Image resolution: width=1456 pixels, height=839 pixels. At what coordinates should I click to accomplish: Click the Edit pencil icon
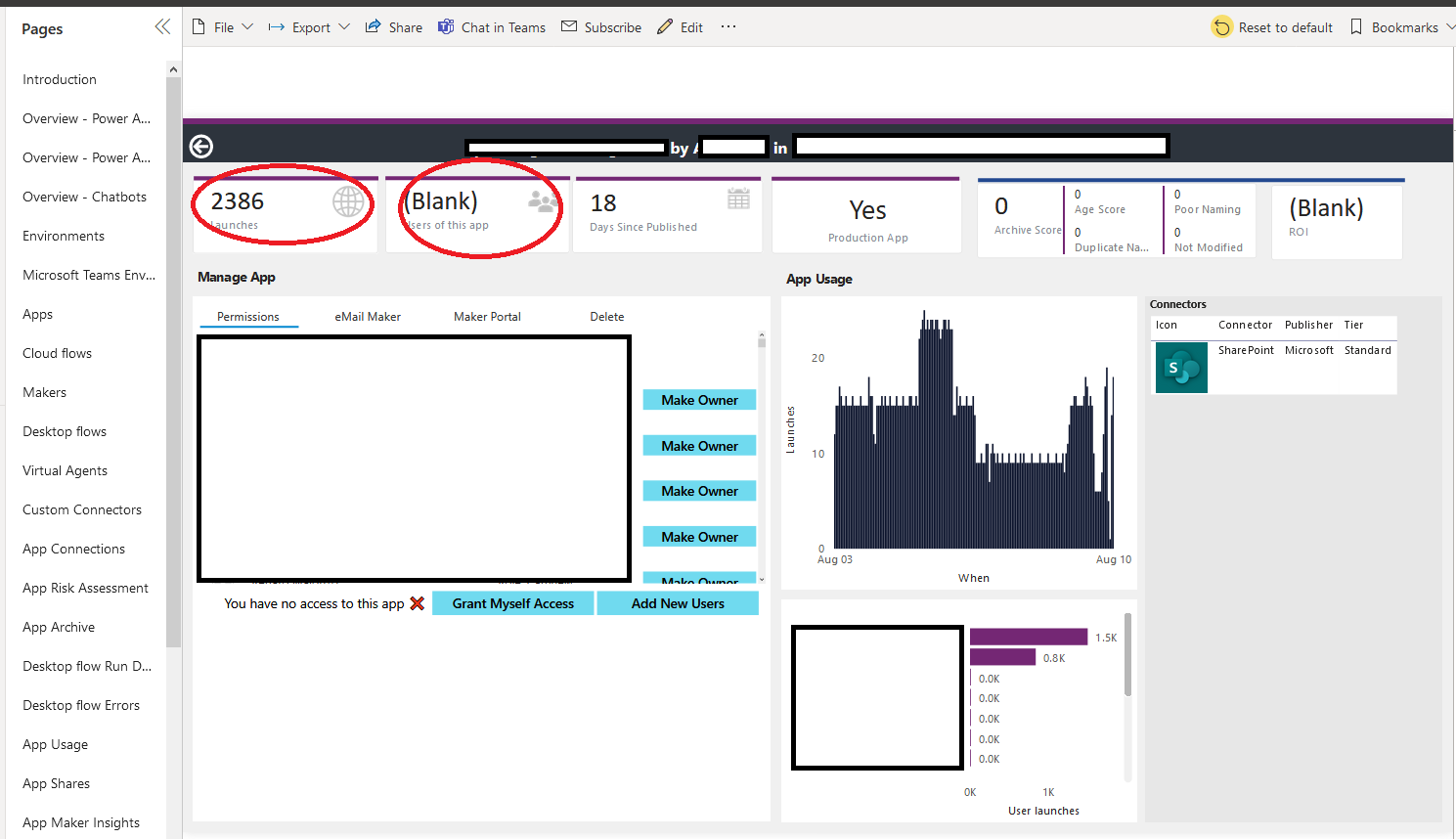663,26
